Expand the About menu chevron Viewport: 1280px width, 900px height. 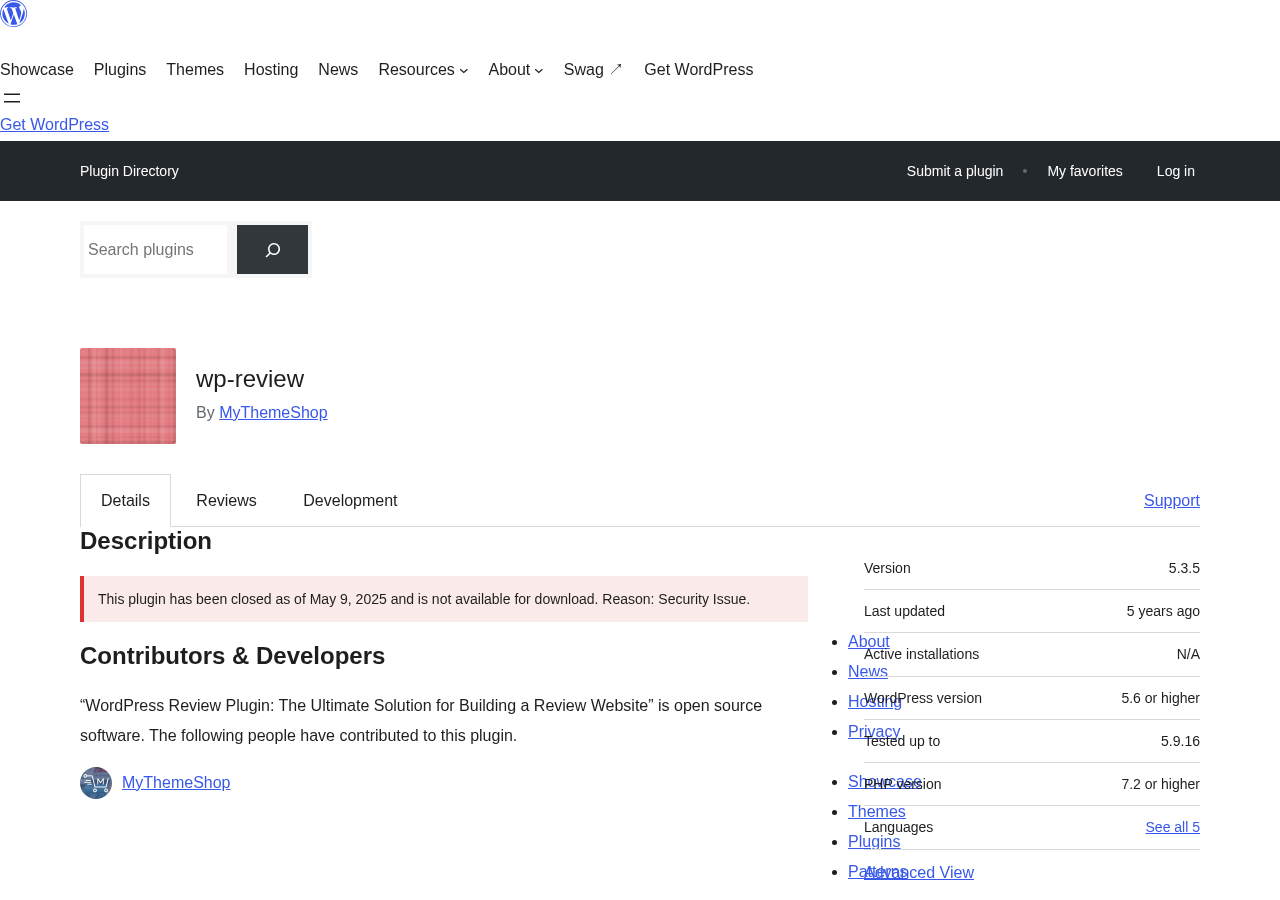(539, 70)
